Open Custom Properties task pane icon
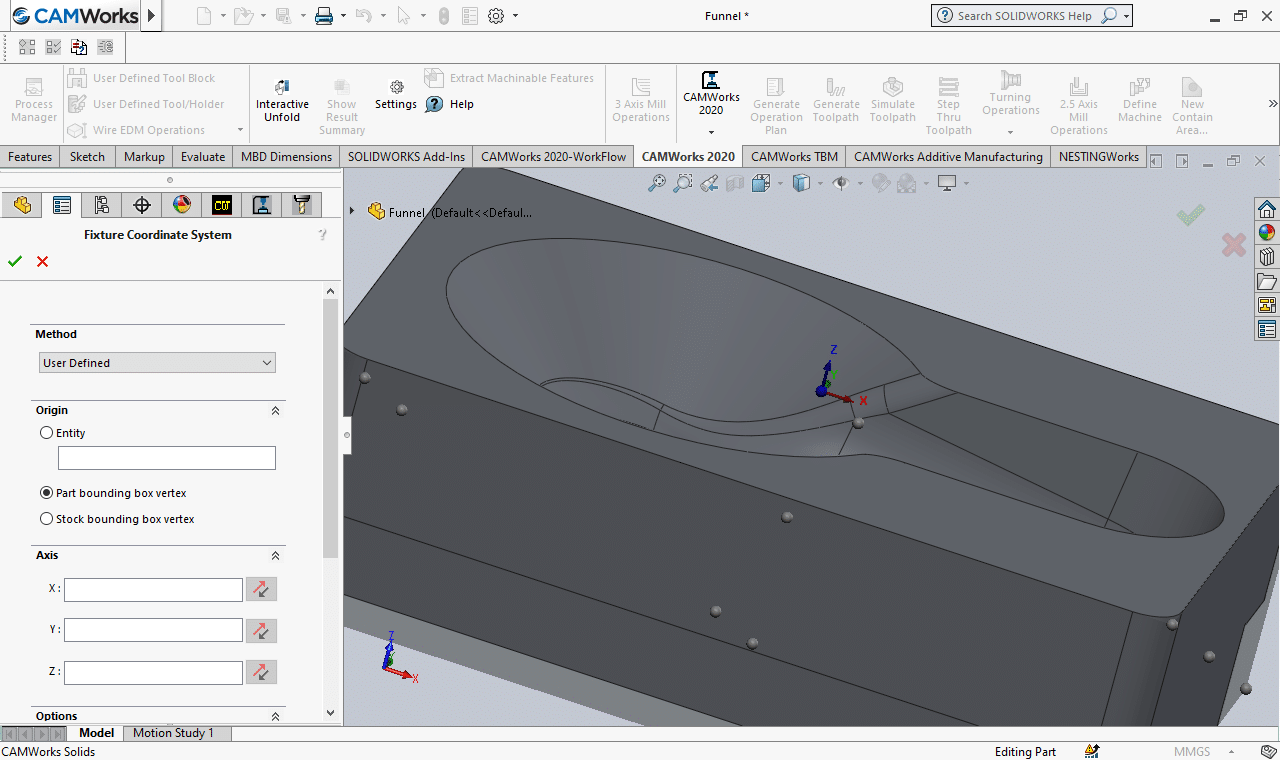1280x760 pixels. pyautogui.click(x=1267, y=329)
